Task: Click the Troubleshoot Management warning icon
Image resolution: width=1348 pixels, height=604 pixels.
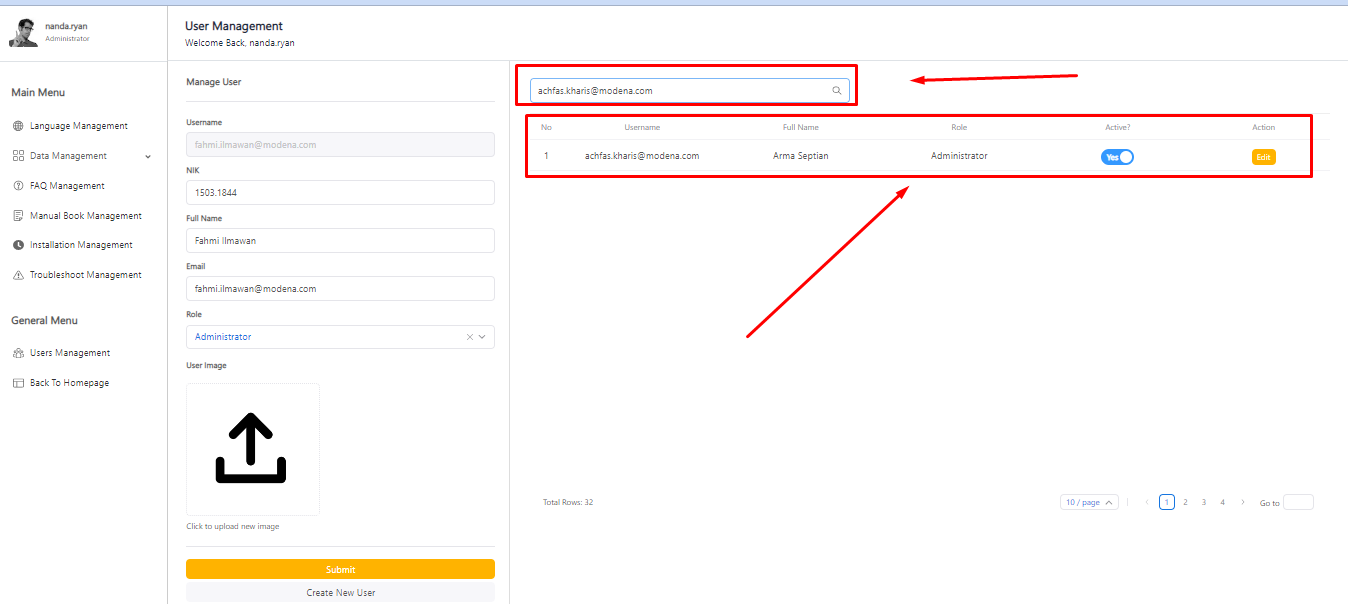Action: click(18, 275)
